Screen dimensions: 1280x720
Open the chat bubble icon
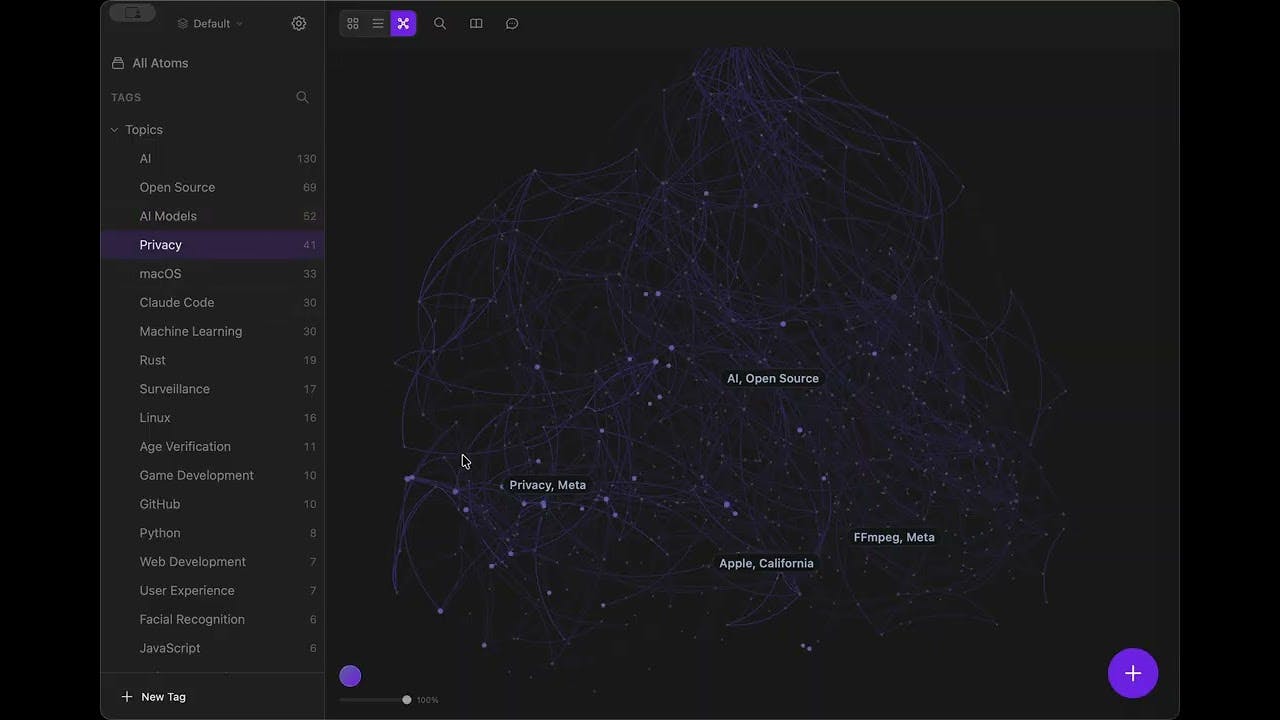[512, 23]
